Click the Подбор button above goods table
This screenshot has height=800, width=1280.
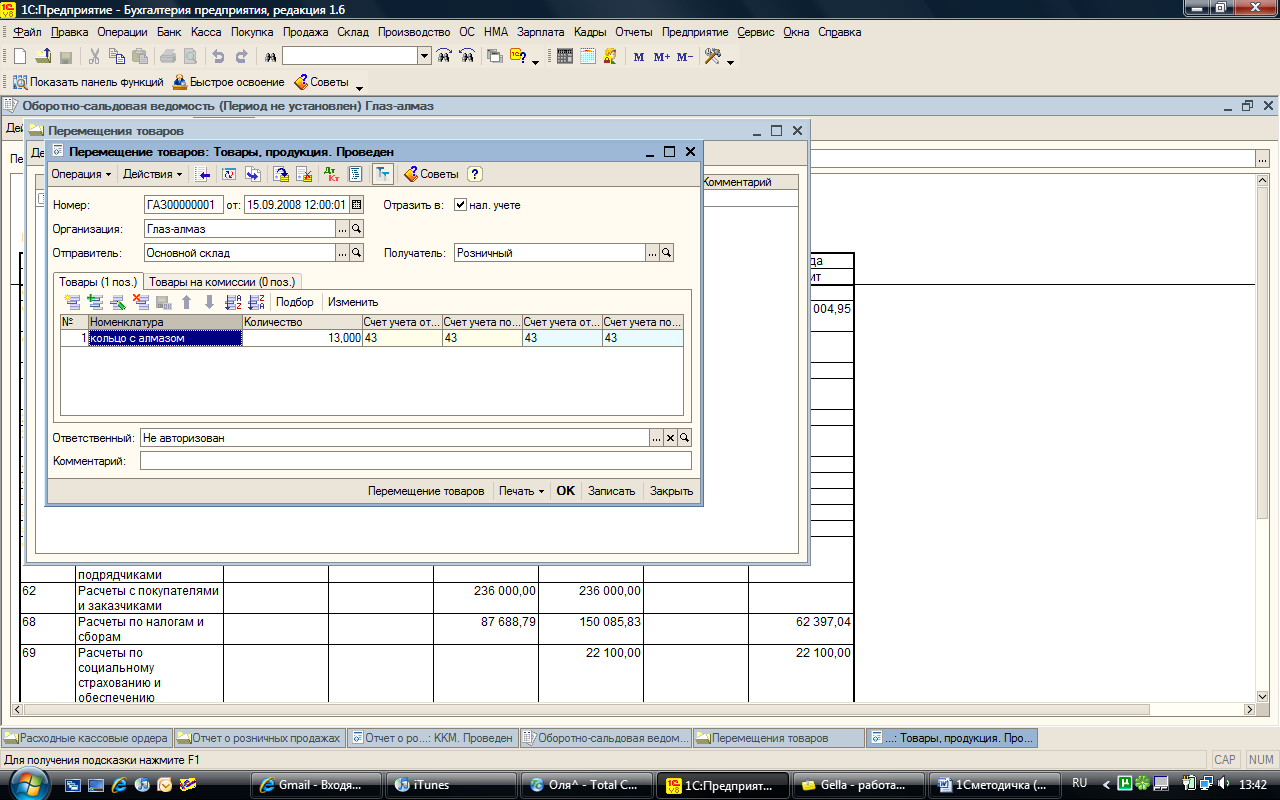coord(295,302)
